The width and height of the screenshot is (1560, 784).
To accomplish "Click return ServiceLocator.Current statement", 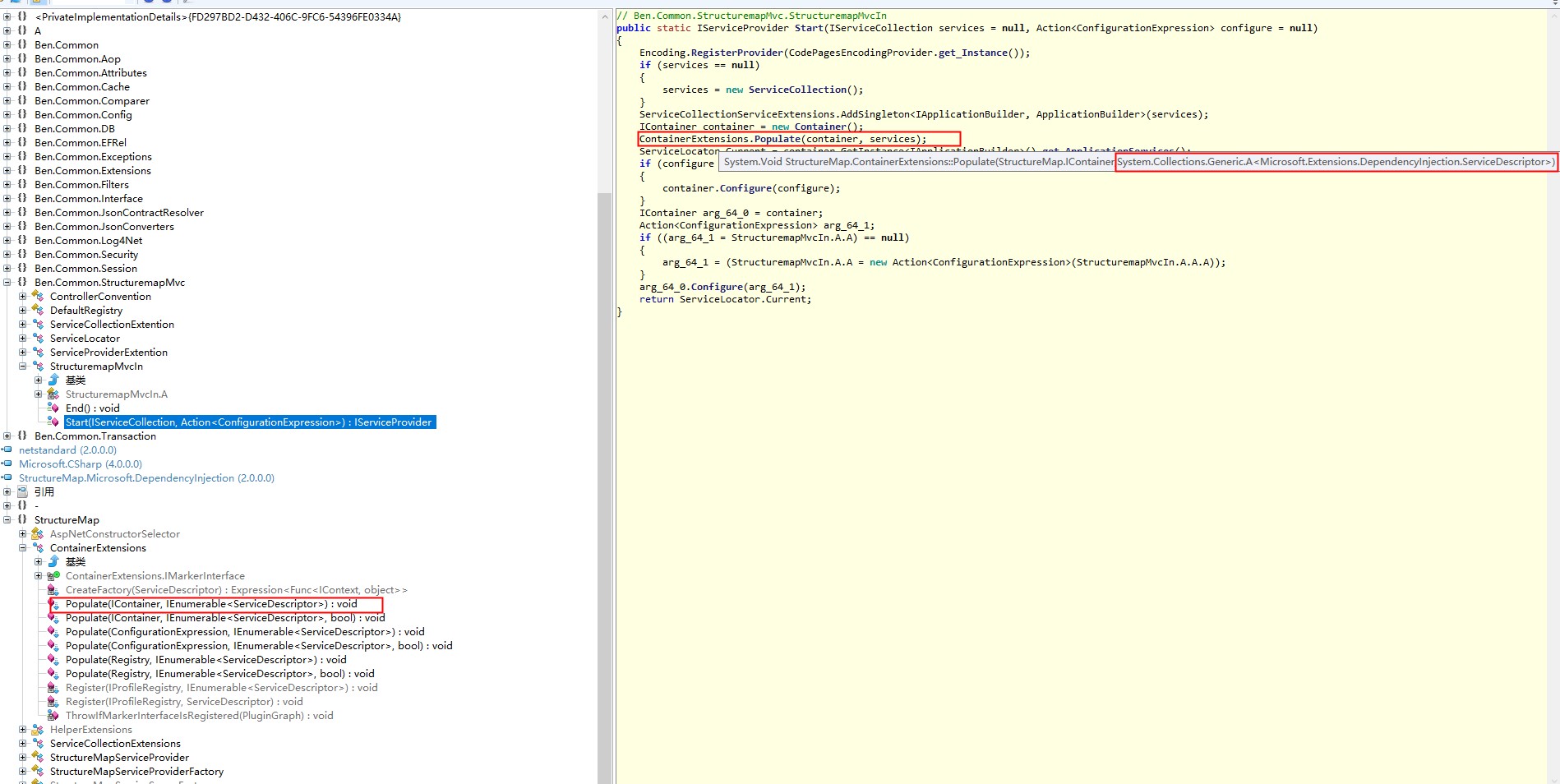I will [x=725, y=299].
